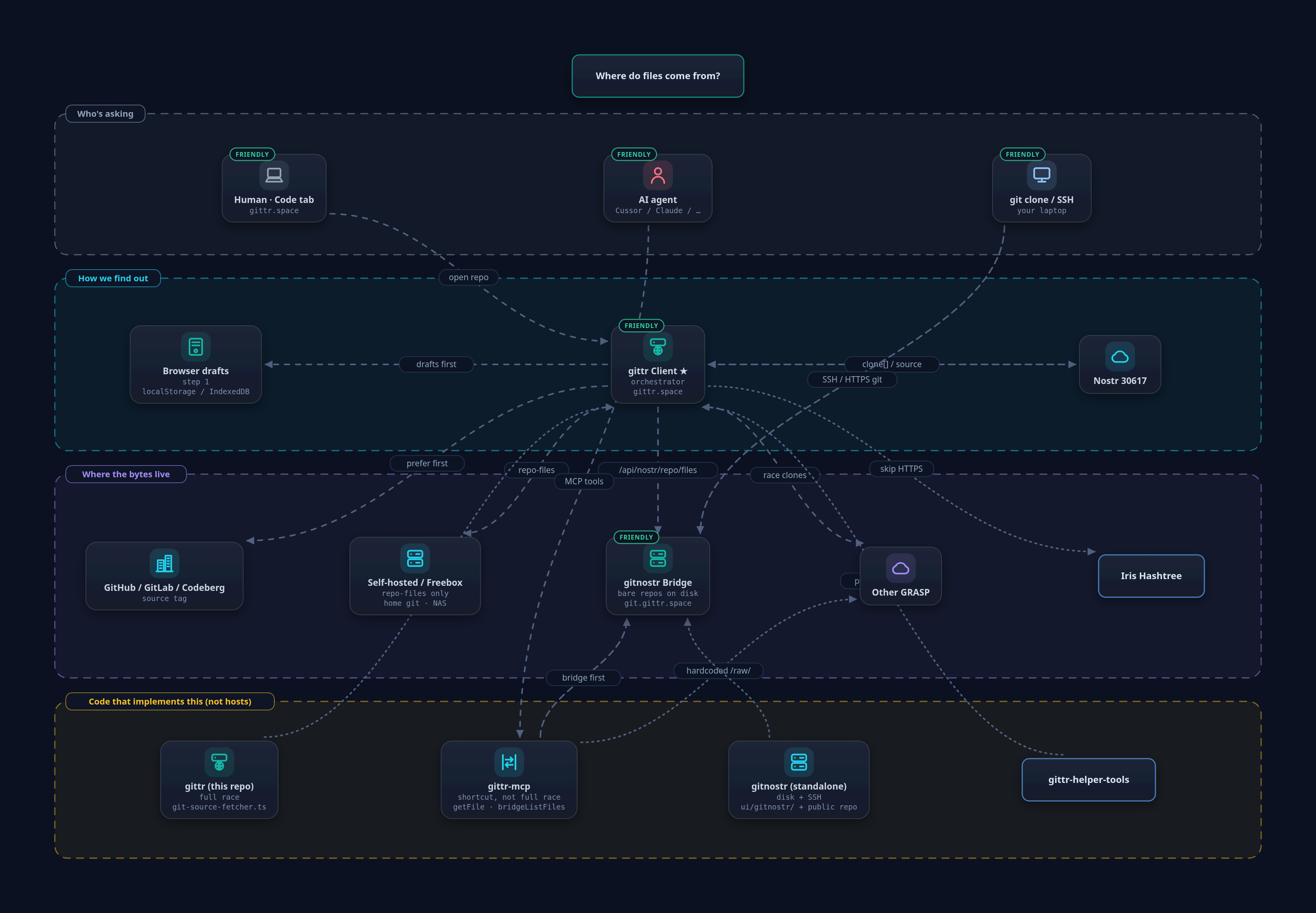Click the 'drafts first' edge label

click(436, 364)
